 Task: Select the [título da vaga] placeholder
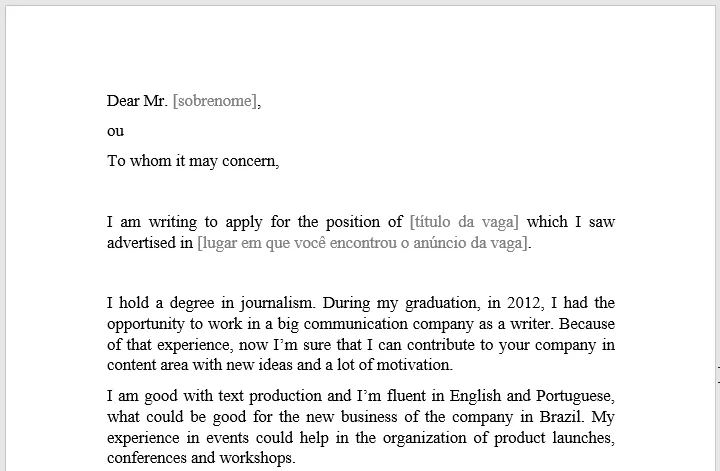pyautogui.click(x=464, y=222)
